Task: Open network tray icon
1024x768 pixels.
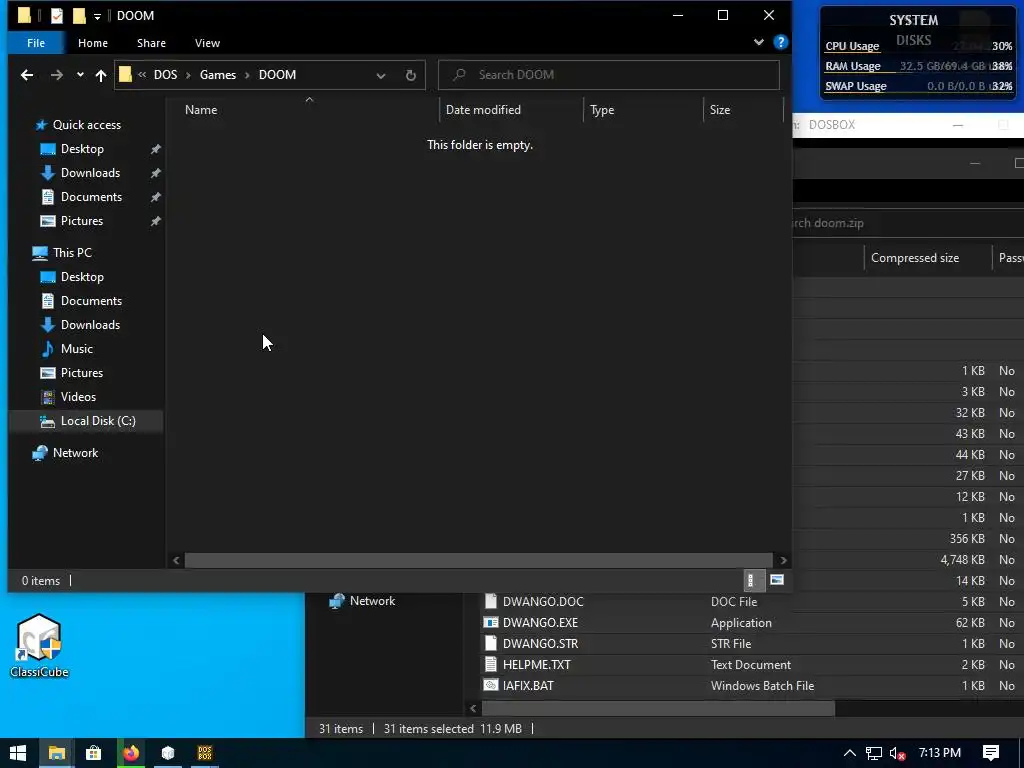Action: (x=873, y=754)
